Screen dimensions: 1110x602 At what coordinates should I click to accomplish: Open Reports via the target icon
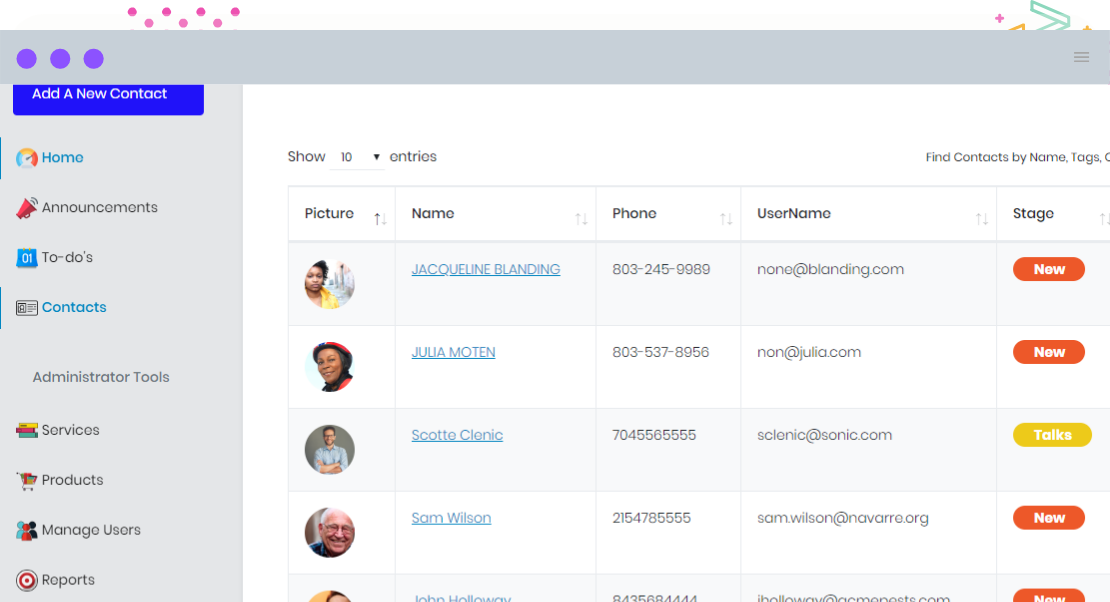click(27, 580)
